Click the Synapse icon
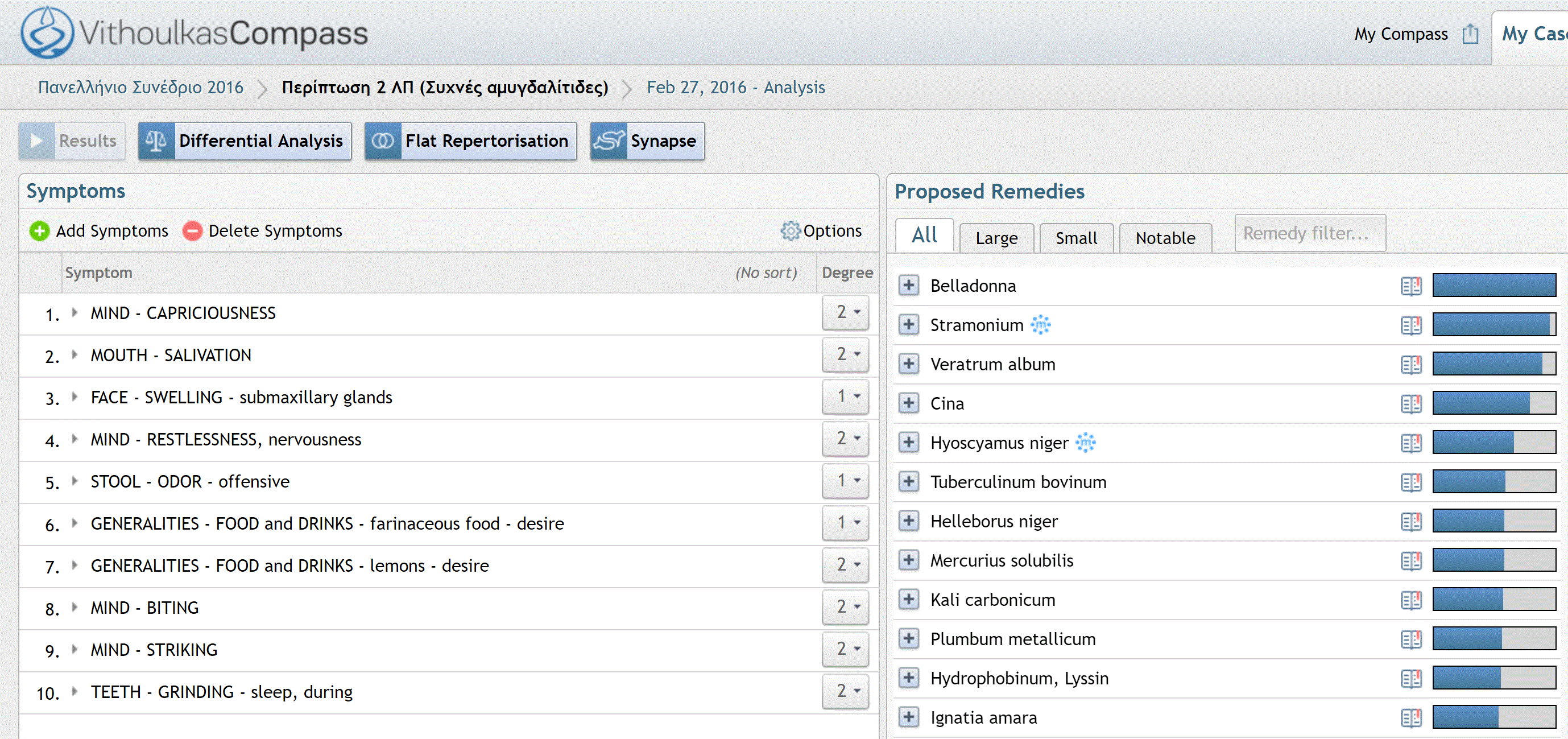The height and width of the screenshot is (739, 1568). click(609, 141)
